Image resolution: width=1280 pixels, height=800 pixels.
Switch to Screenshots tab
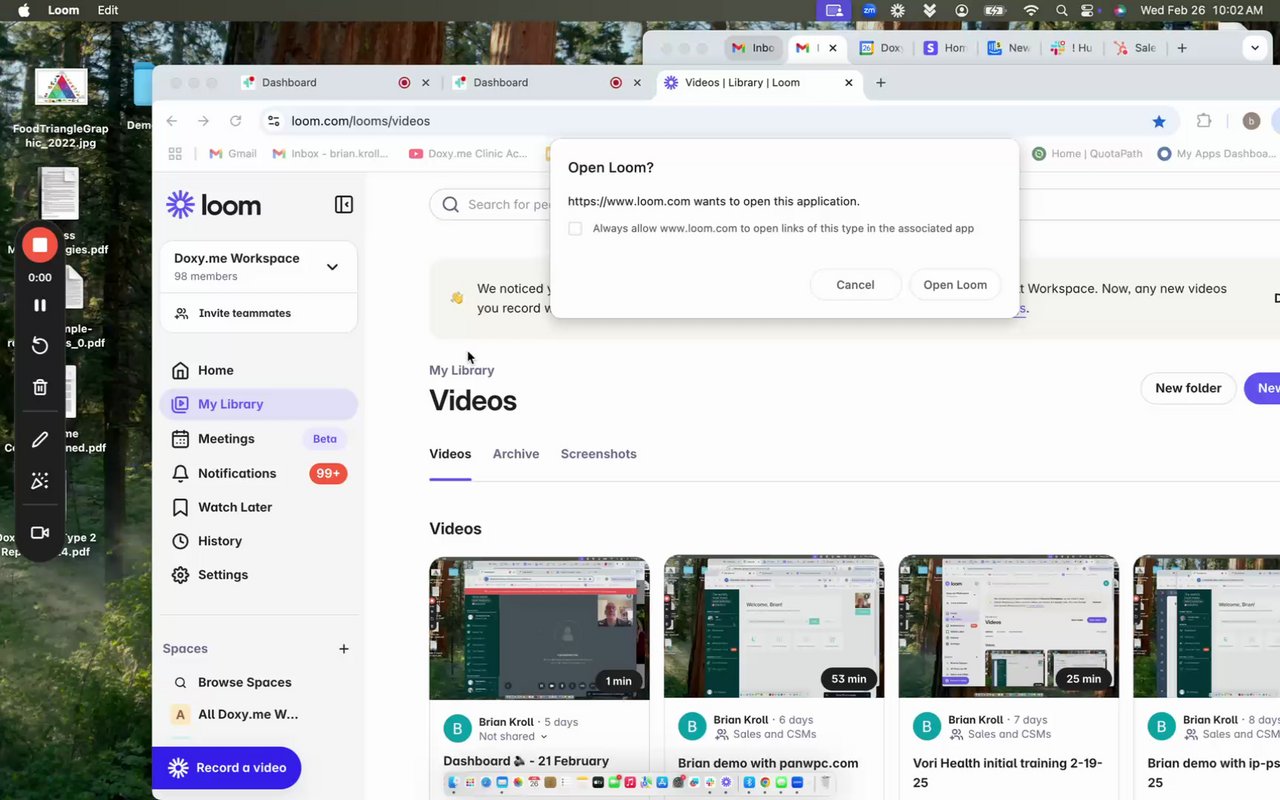pos(598,454)
